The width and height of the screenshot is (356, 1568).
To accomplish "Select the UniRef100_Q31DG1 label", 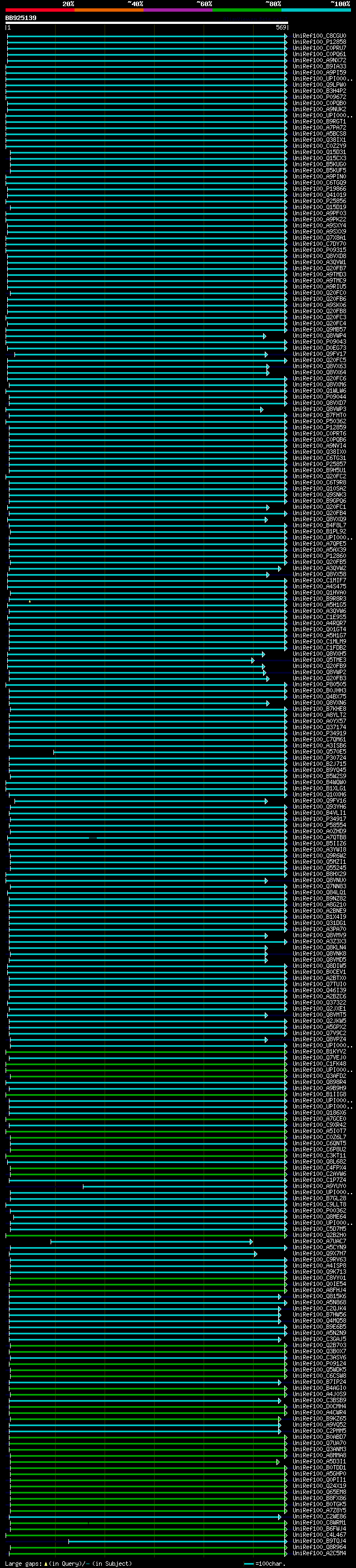I will [x=319, y=923].
